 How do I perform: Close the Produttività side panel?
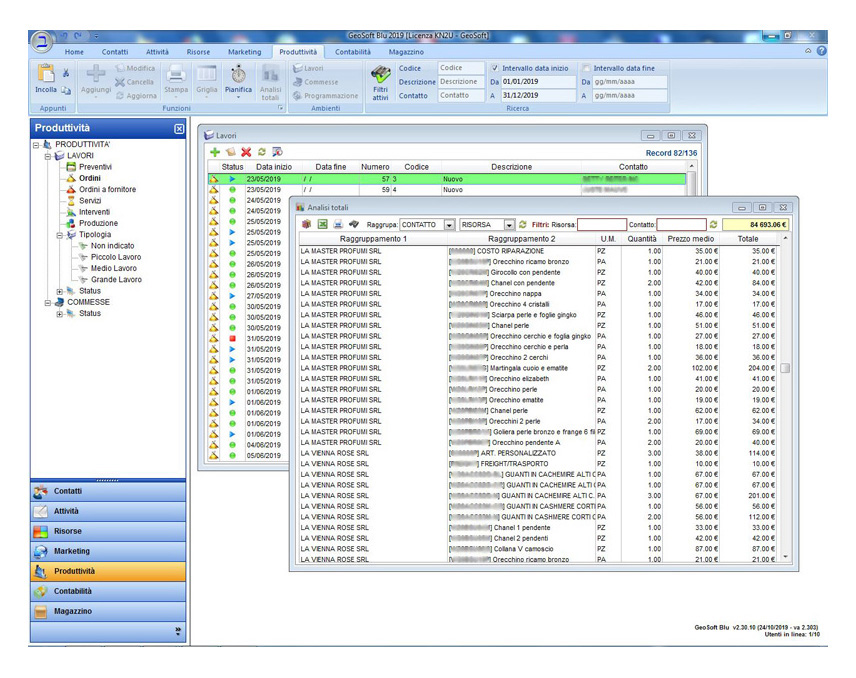(179, 129)
